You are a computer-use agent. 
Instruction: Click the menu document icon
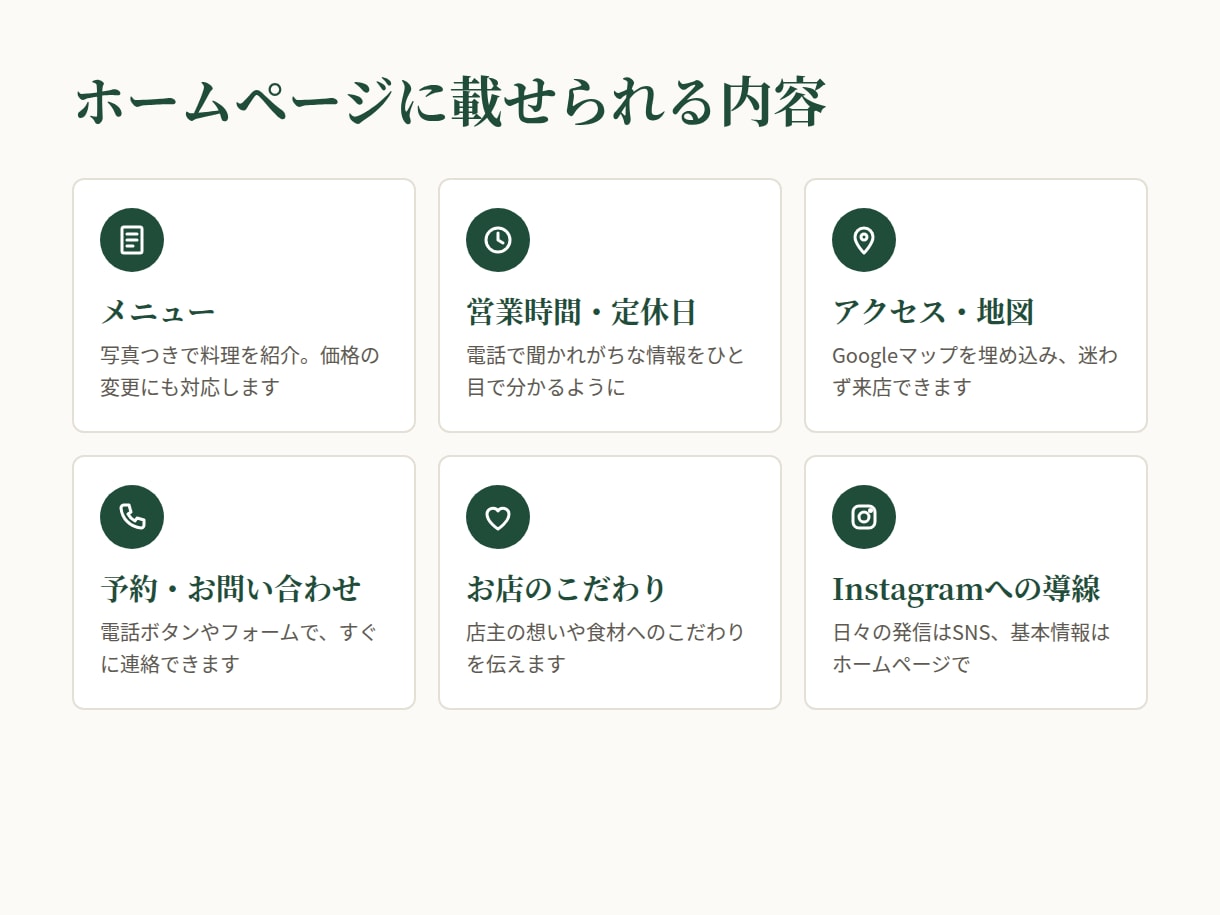[132, 240]
